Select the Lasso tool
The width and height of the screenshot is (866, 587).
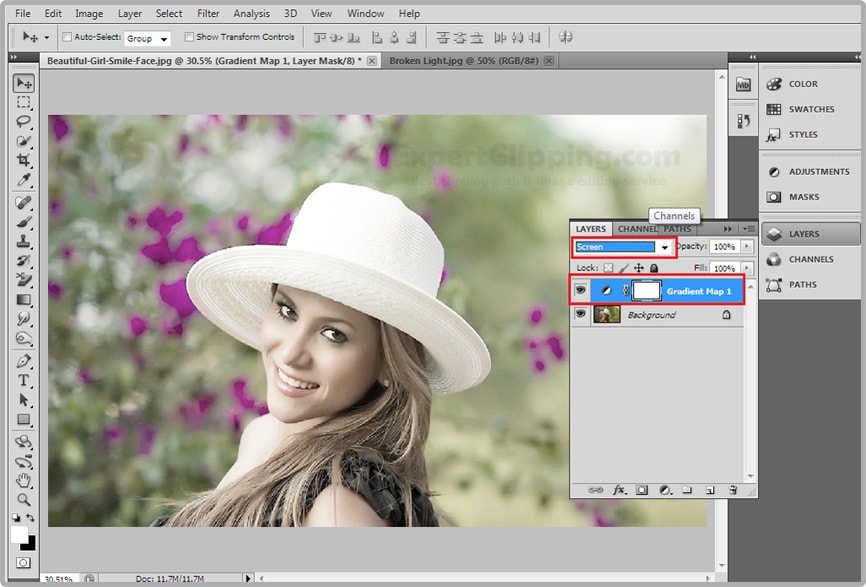click(x=24, y=122)
